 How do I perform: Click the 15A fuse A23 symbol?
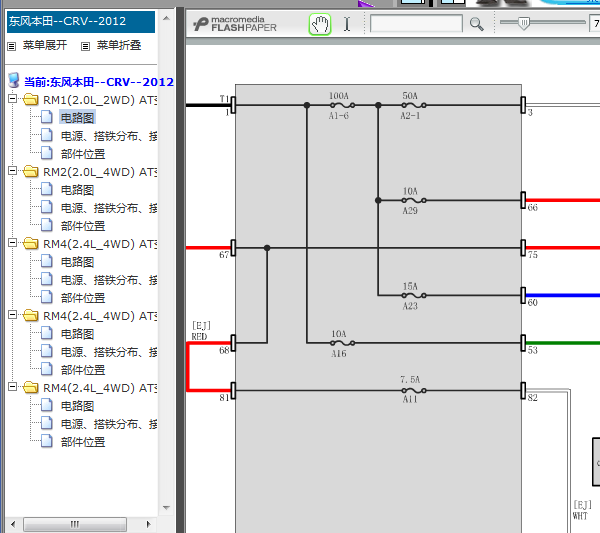[414, 295]
